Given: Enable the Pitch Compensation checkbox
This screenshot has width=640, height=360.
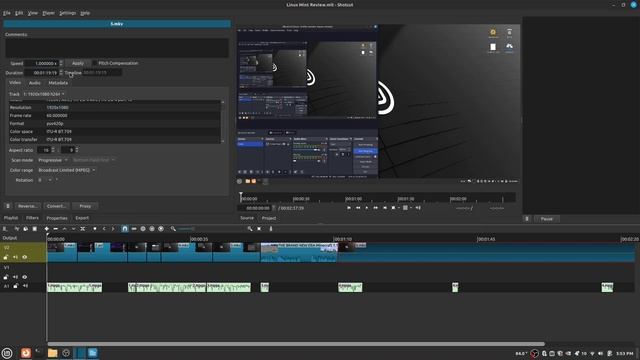Looking at the screenshot, I should pos(95,63).
